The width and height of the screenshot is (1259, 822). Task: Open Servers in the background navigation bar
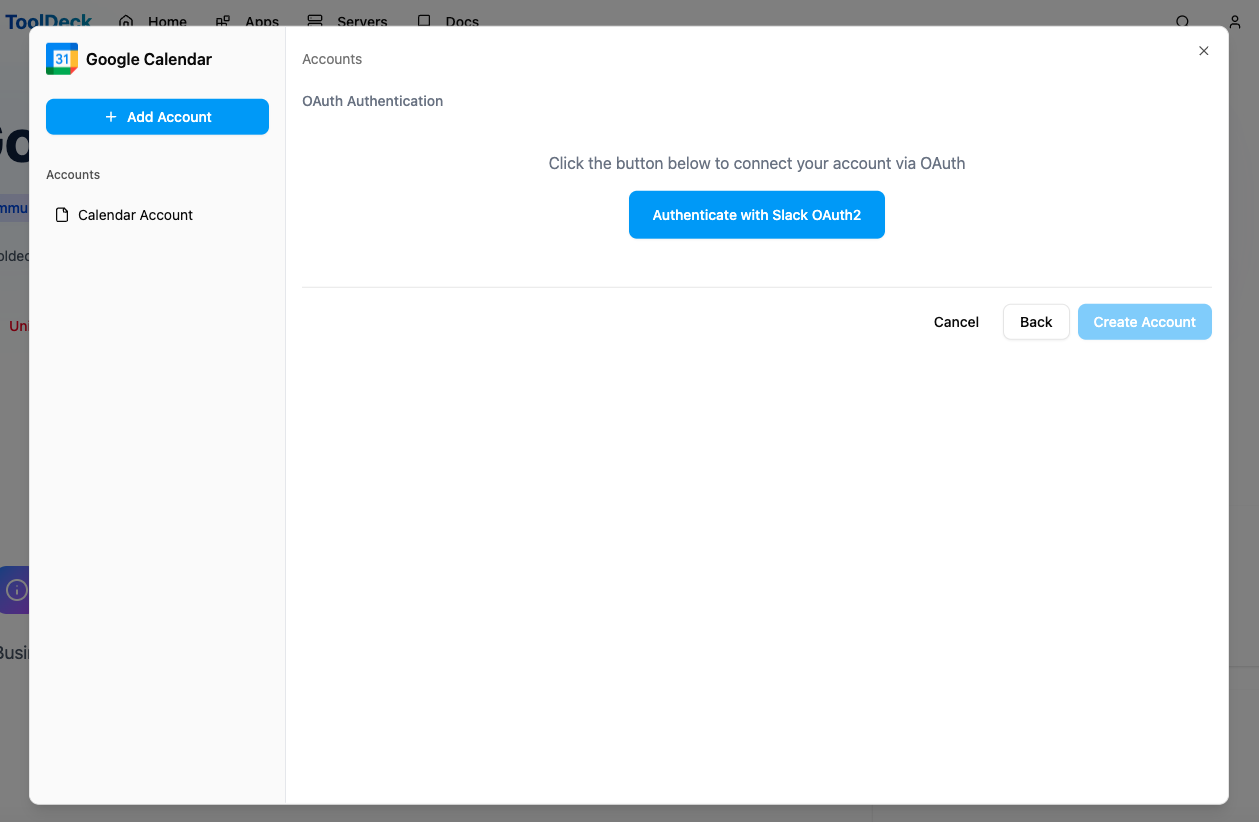pyautogui.click(x=347, y=19)
